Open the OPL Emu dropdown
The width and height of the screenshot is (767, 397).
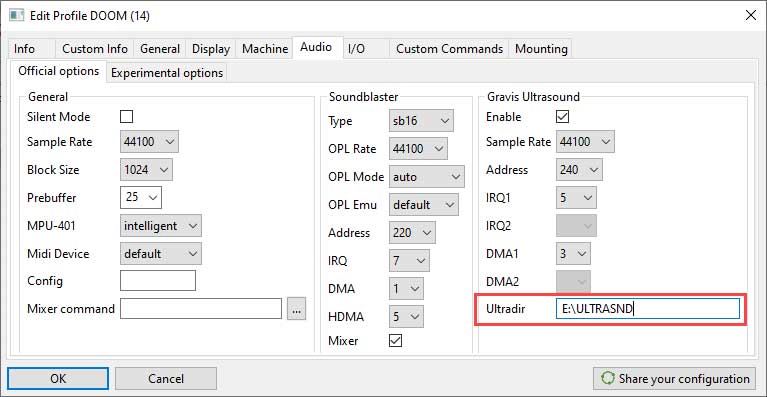coord(424,204)
